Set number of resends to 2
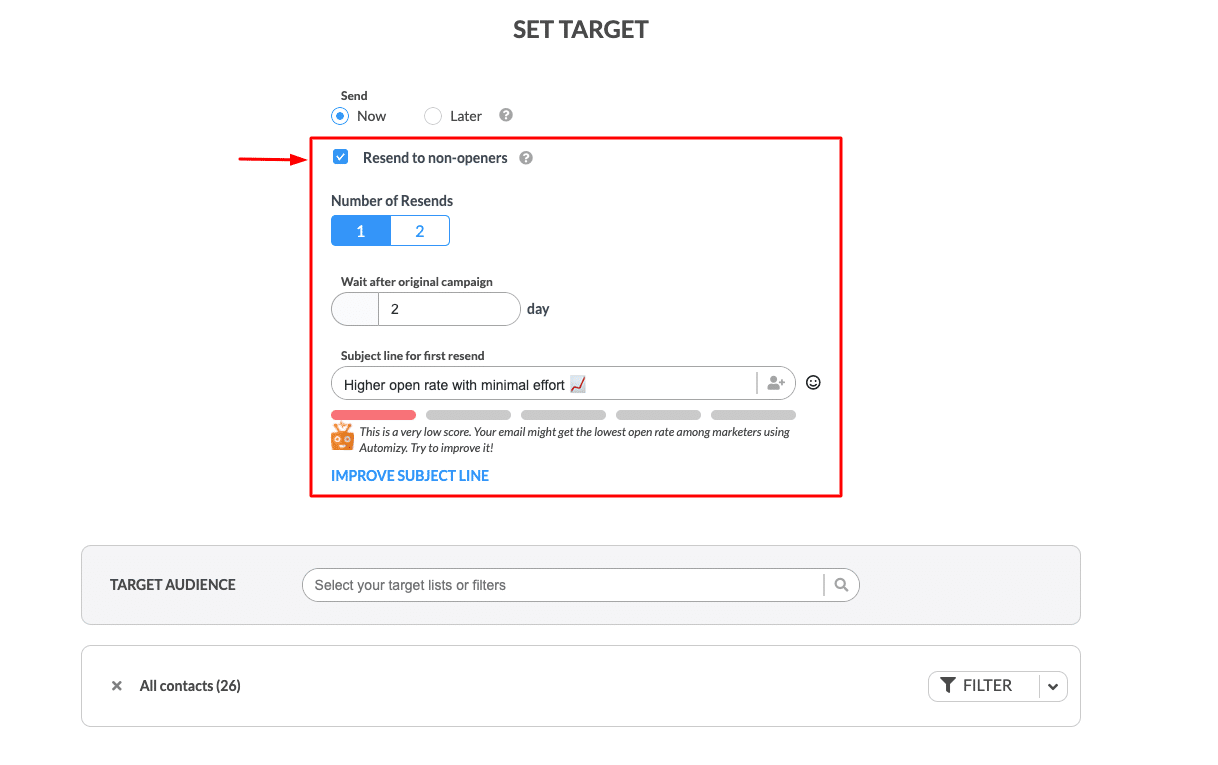The image size is (1218, 765). 420,231
